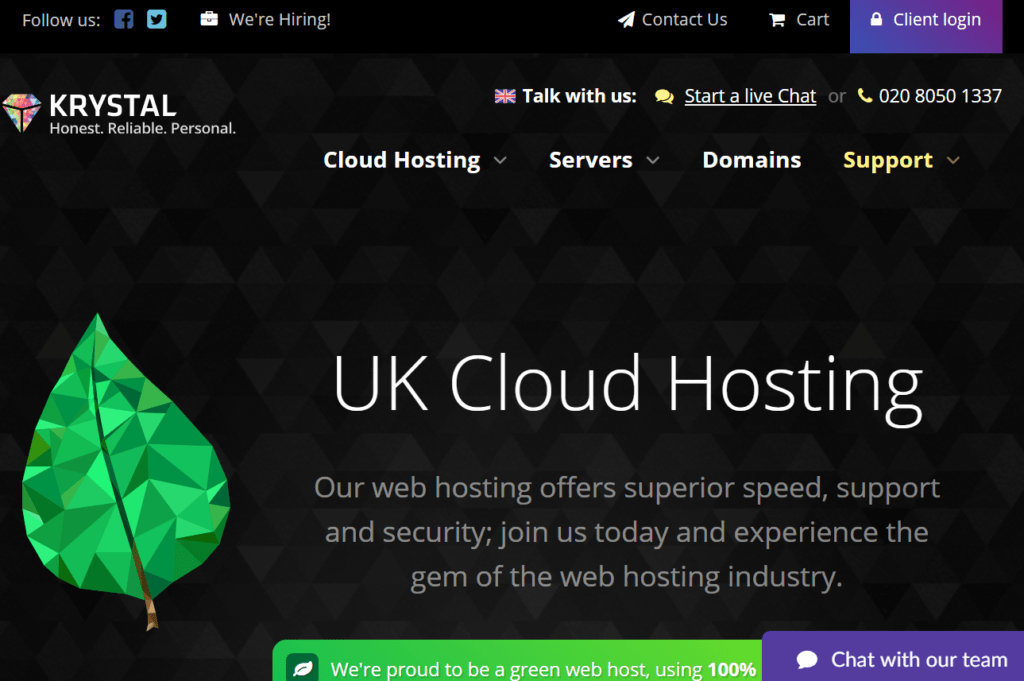Click the chat bubble icon beside live chat

click(x=664, y=97)
